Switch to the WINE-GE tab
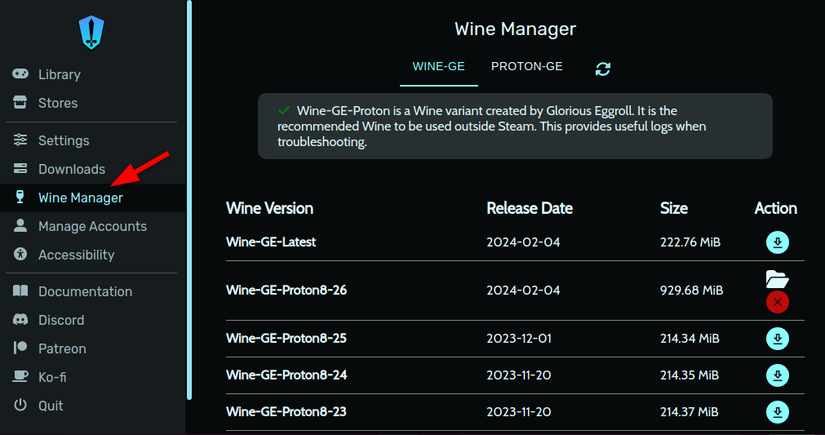Screen dimensions: 825x435 coord(438,67)
